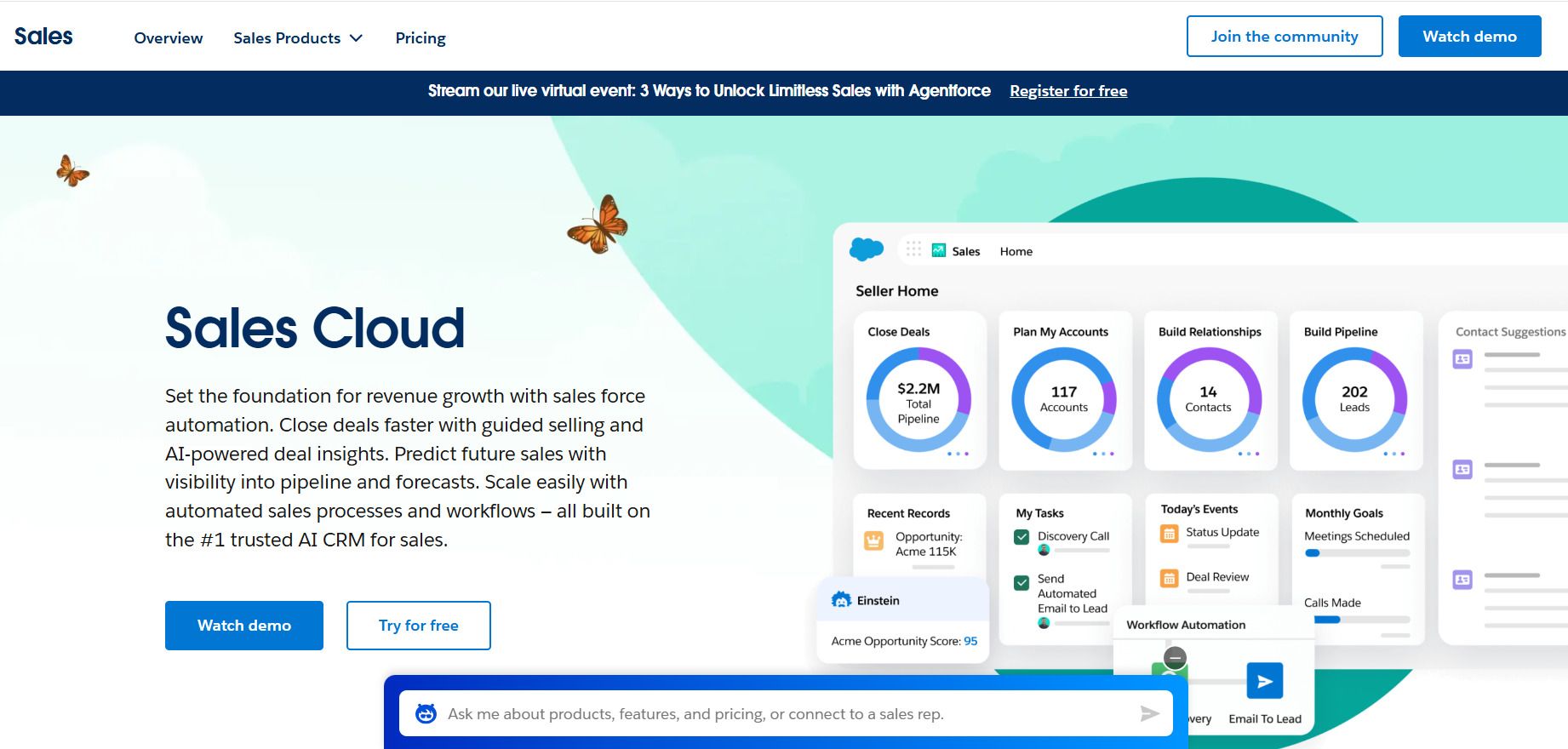Viewport: 1568px width, 749px height.
Task: Click the send arrow in the chat bar
Action: pyautogui.click(x=1150, y=713)
